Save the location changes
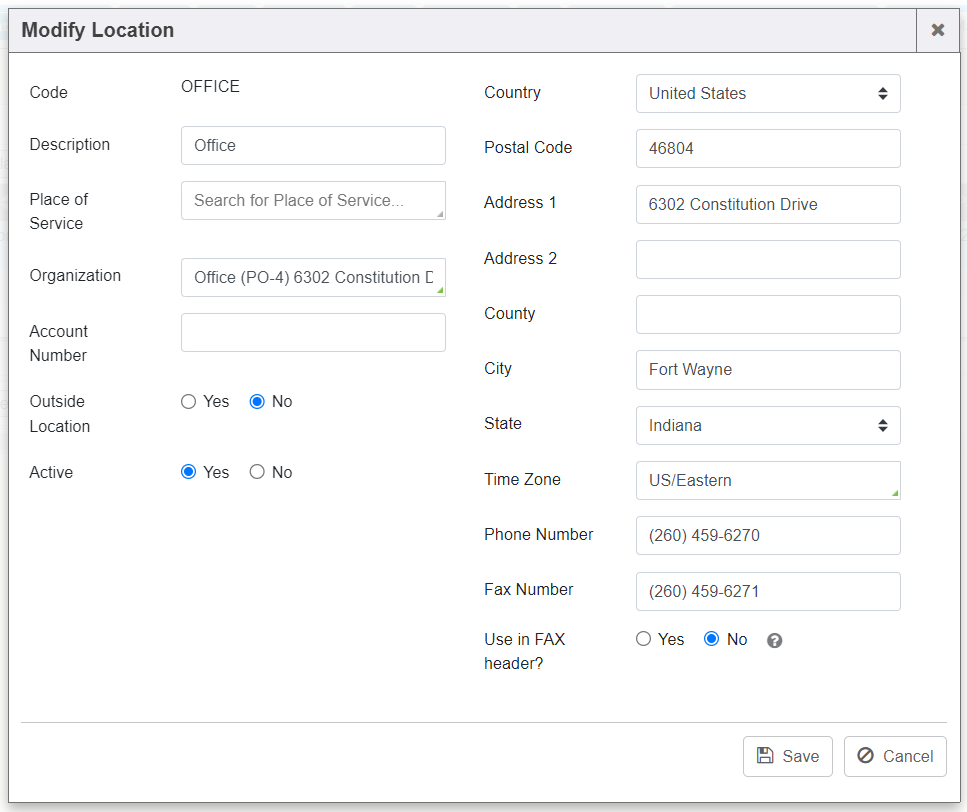Screen dimensions: 967x812 point(788,756)
